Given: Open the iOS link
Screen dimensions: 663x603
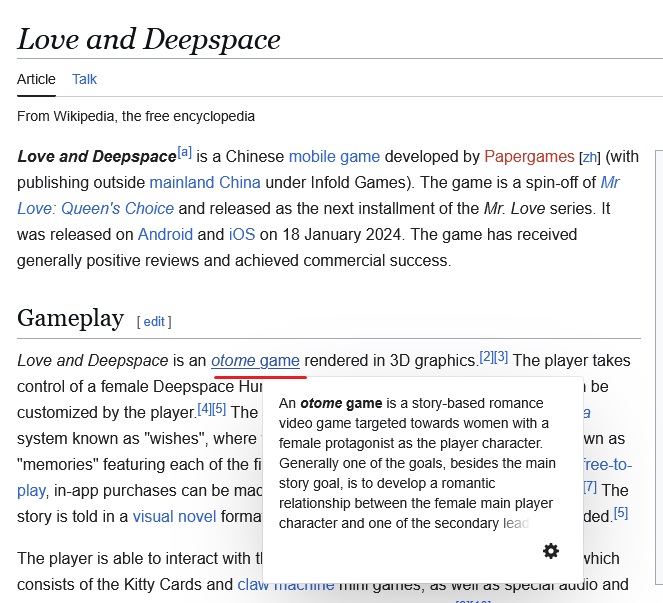Looking at the screenshot, I should point(242,234).
